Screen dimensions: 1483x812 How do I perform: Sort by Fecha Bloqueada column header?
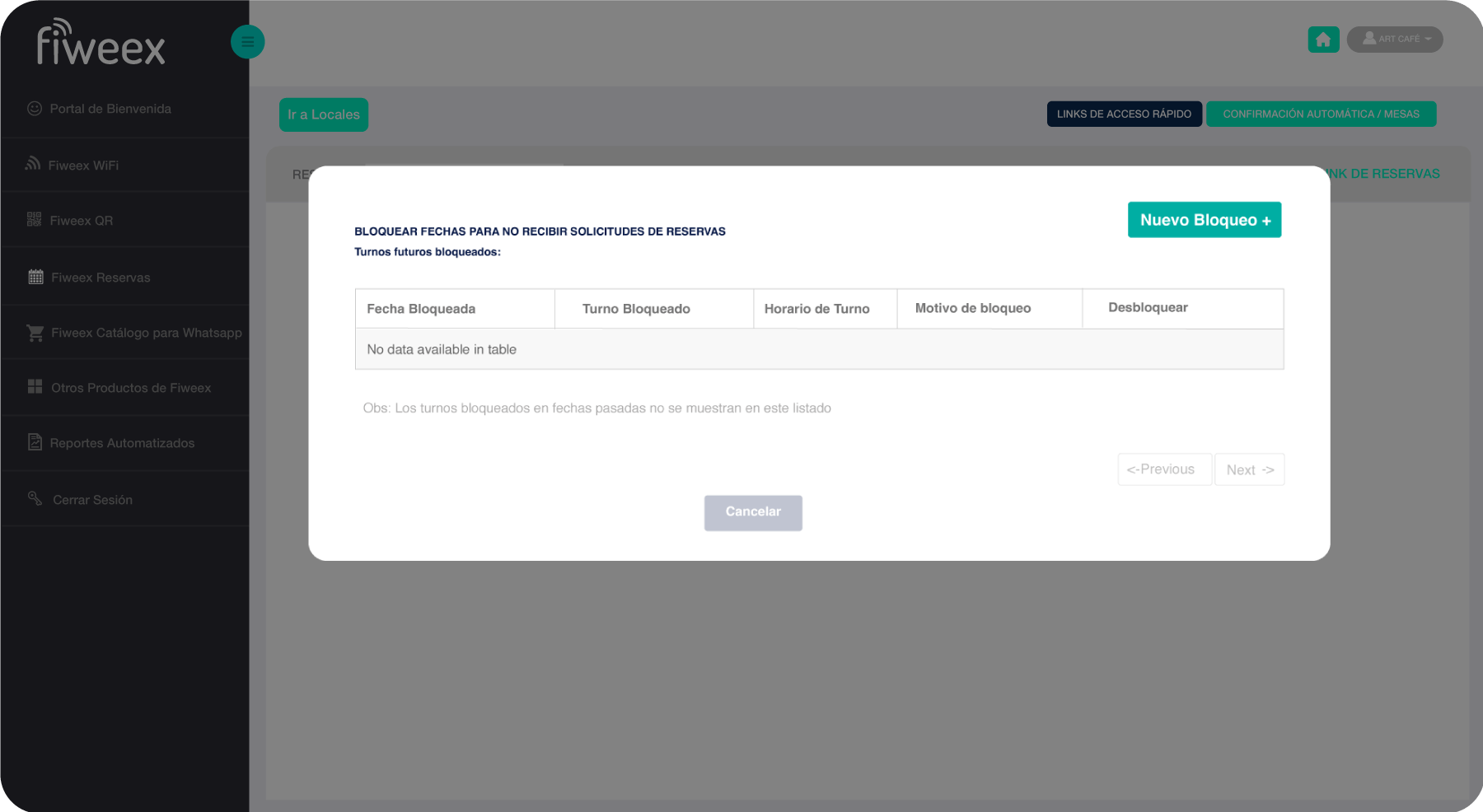(421, 309)
